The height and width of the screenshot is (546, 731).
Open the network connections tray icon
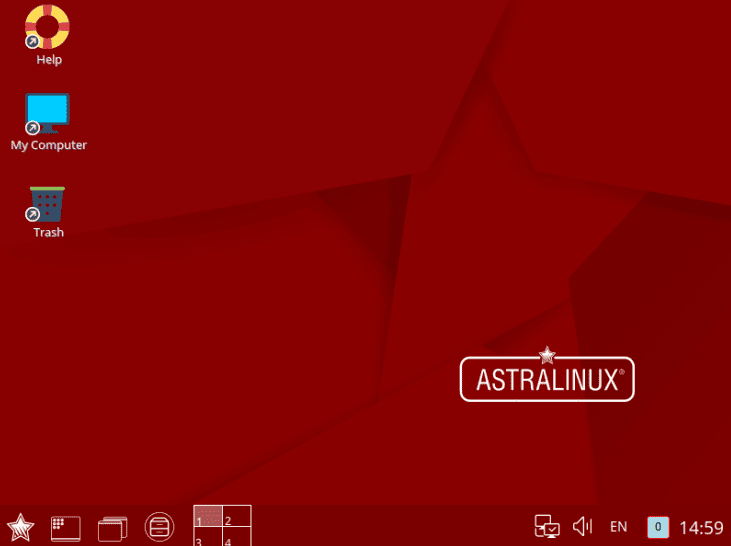(x=546, y=526)
